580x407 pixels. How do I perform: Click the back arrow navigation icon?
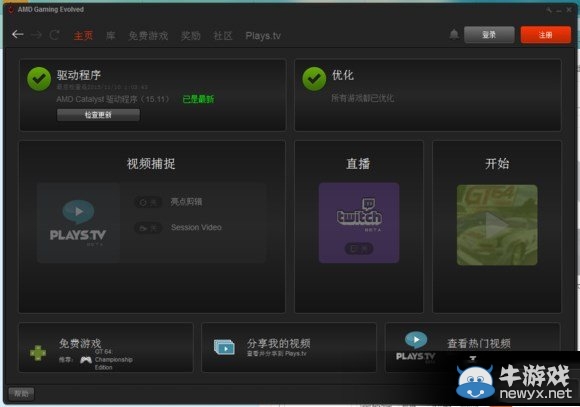17,35
